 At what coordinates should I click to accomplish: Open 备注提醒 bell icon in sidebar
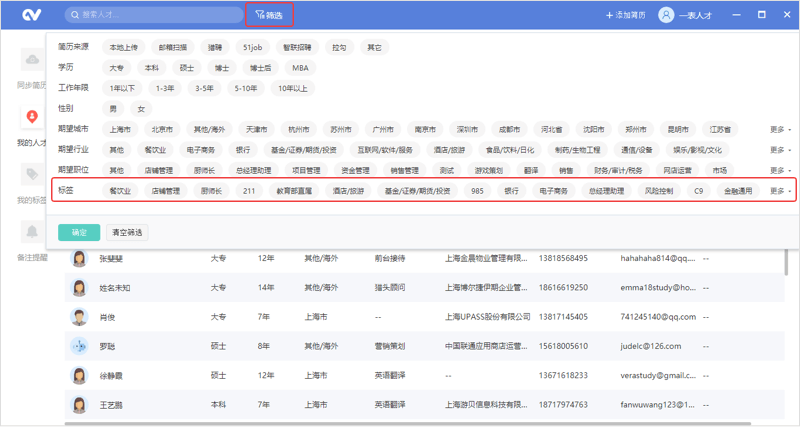[x=32, y=232]
